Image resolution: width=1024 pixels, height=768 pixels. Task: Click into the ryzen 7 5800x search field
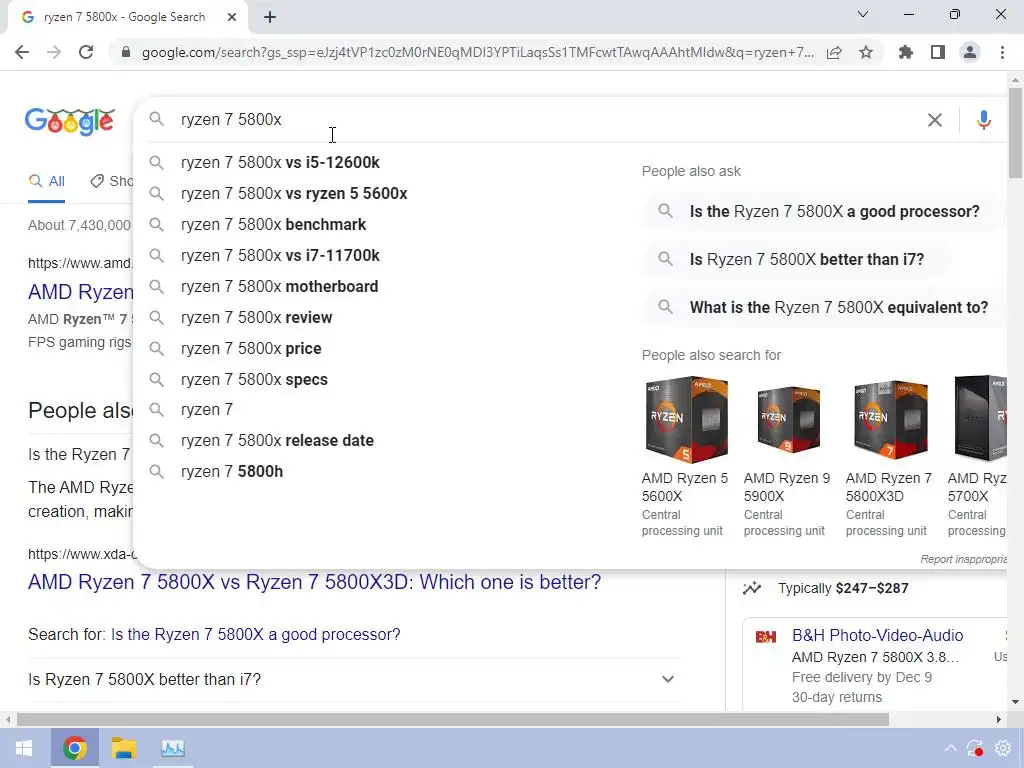pyautogui.click(x=549, y=120)
